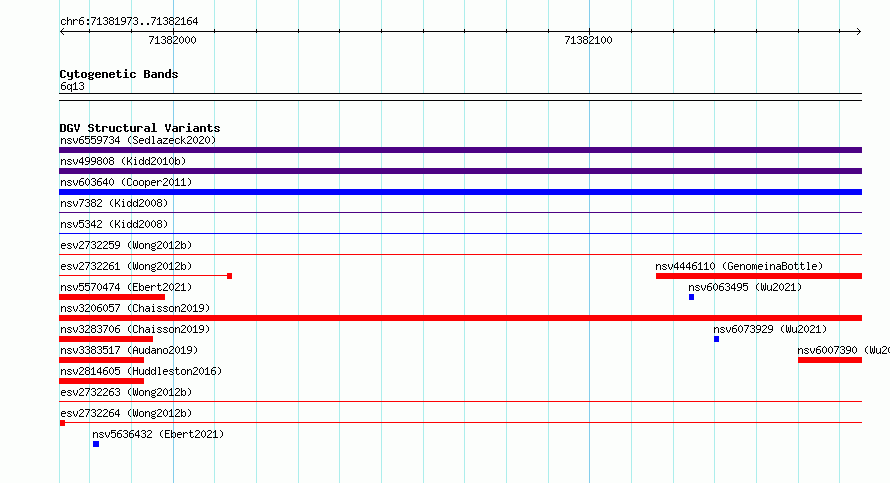
Task: Click the esv2732261 (Wong2012b) label
Action: click(x=126, y=266)
